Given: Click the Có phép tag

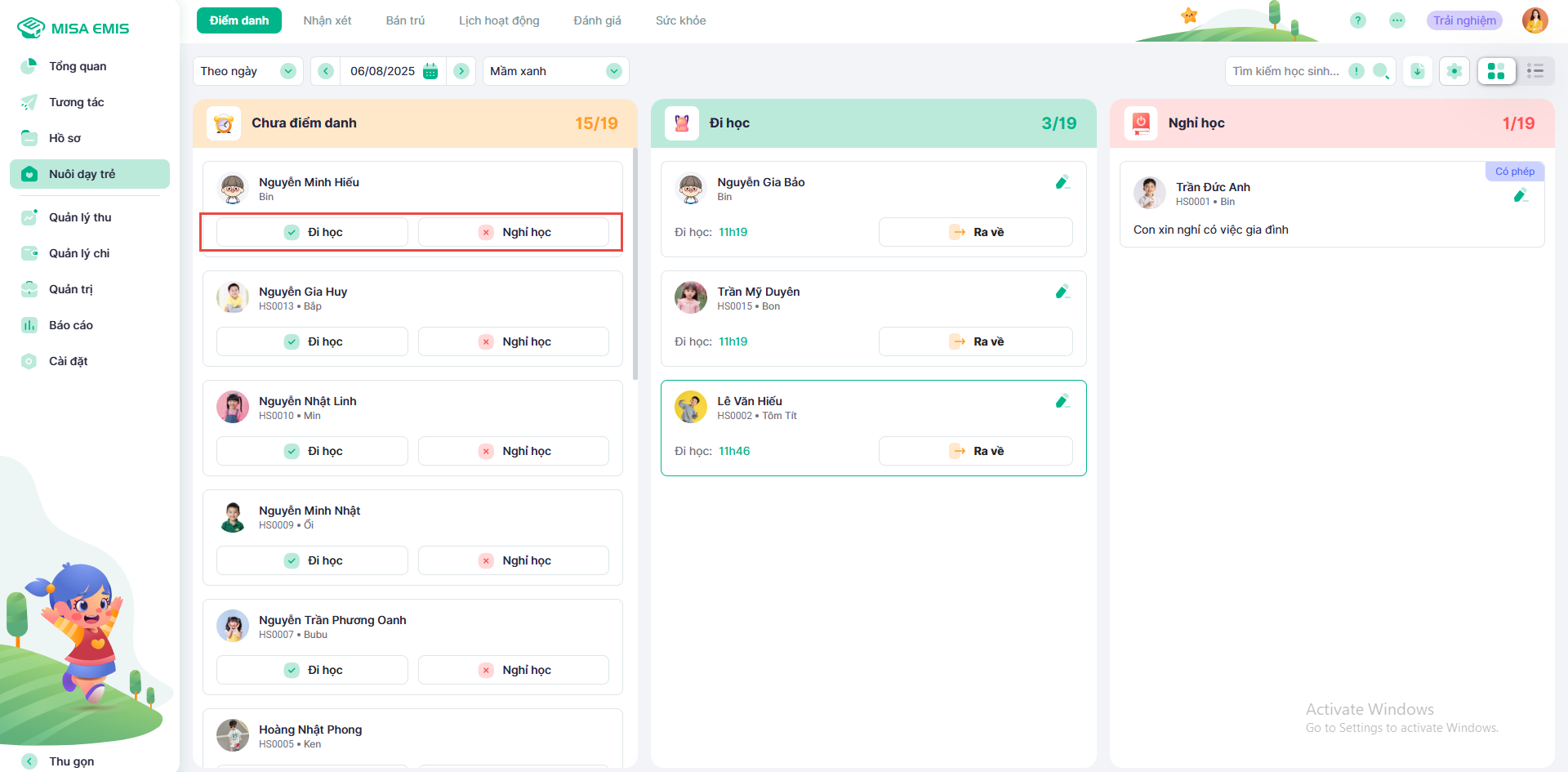Looking at the screenshot, I should coord(1515,172).
